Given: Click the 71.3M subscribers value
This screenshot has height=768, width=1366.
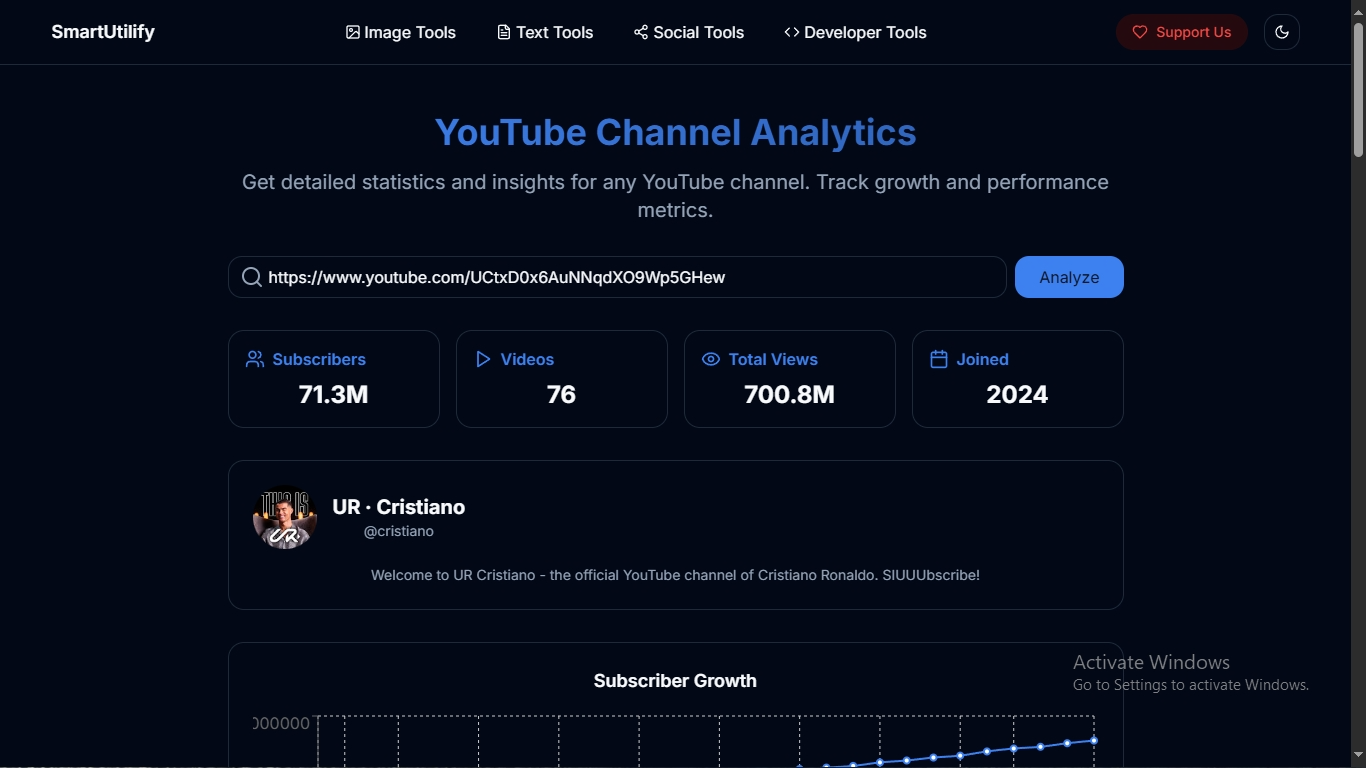Looking at the screenshot, I should 333,394.
